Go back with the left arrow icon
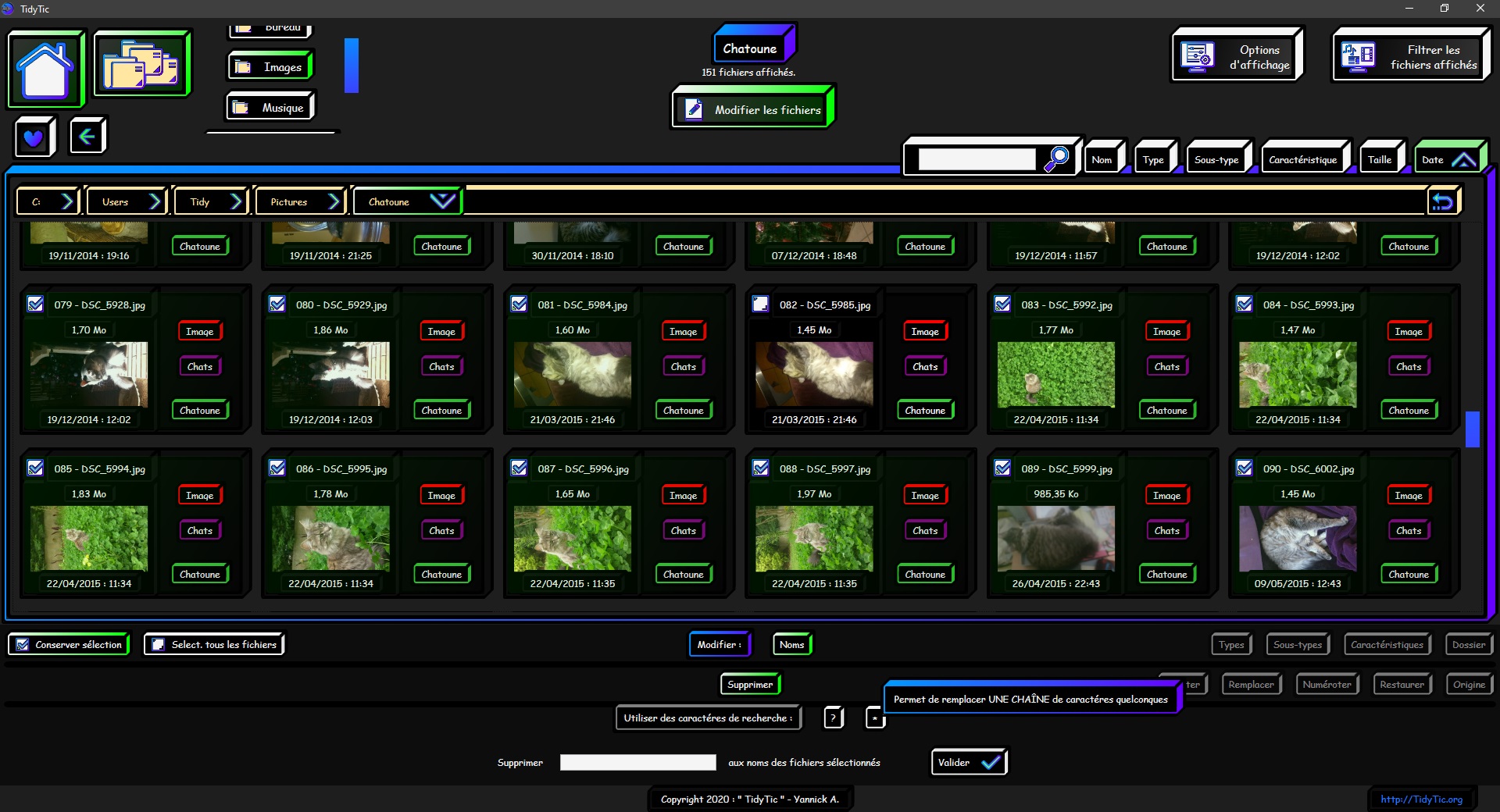The height and width of the screenshot is (812, 1500). tap(87, 137)
